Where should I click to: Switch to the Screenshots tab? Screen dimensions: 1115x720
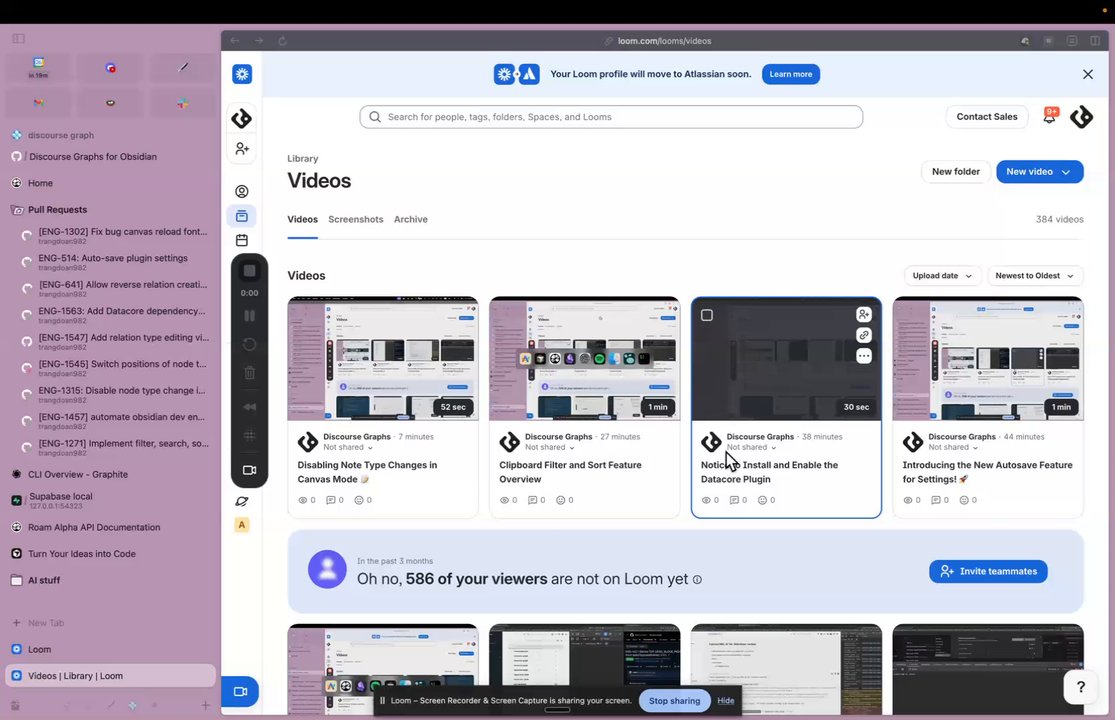[x=356, y=220]
